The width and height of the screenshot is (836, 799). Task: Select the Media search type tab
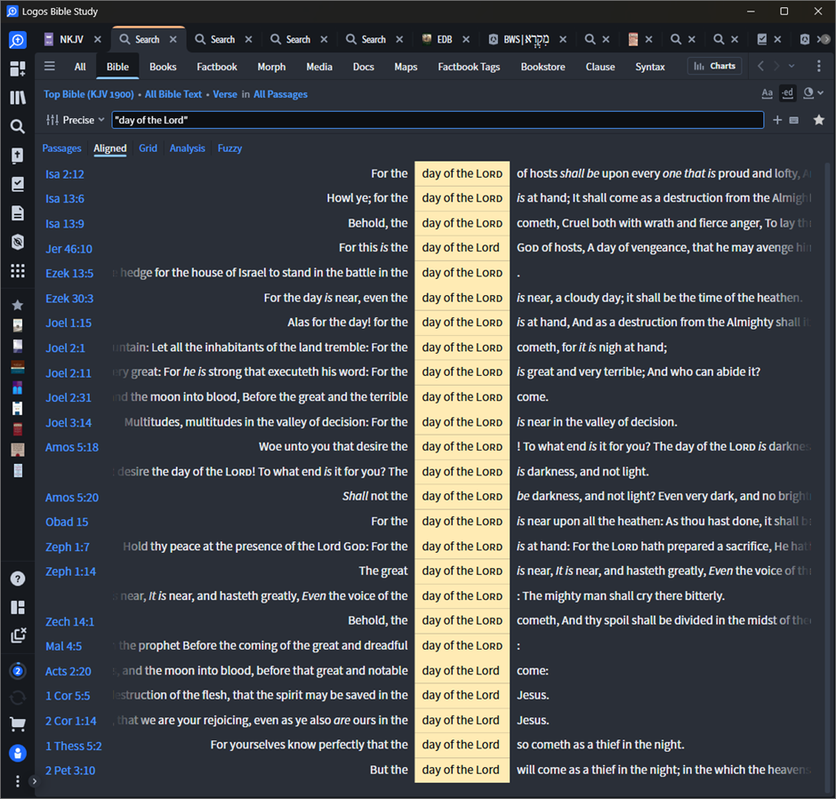point(319,67)
